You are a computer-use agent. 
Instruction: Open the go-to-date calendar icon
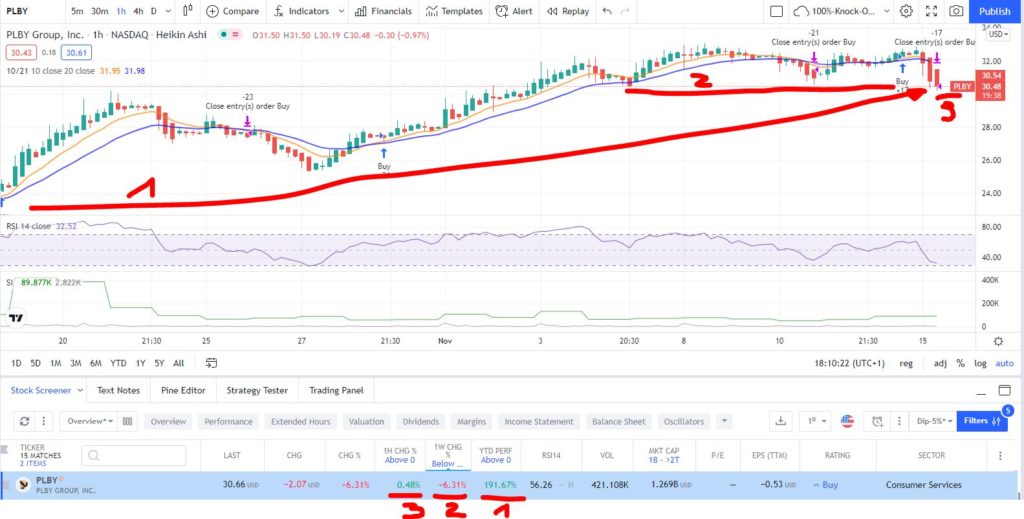[211, 363]
